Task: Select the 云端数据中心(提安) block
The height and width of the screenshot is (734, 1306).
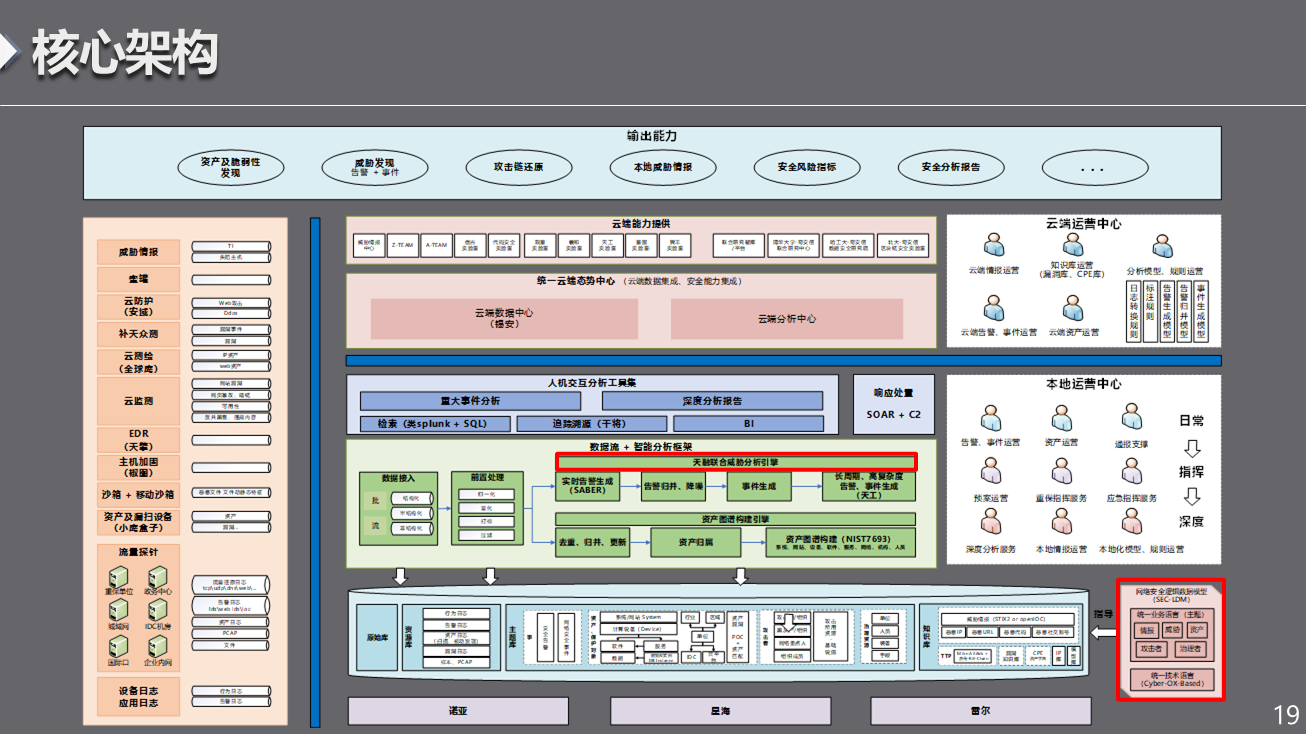Action: (504, 318)
